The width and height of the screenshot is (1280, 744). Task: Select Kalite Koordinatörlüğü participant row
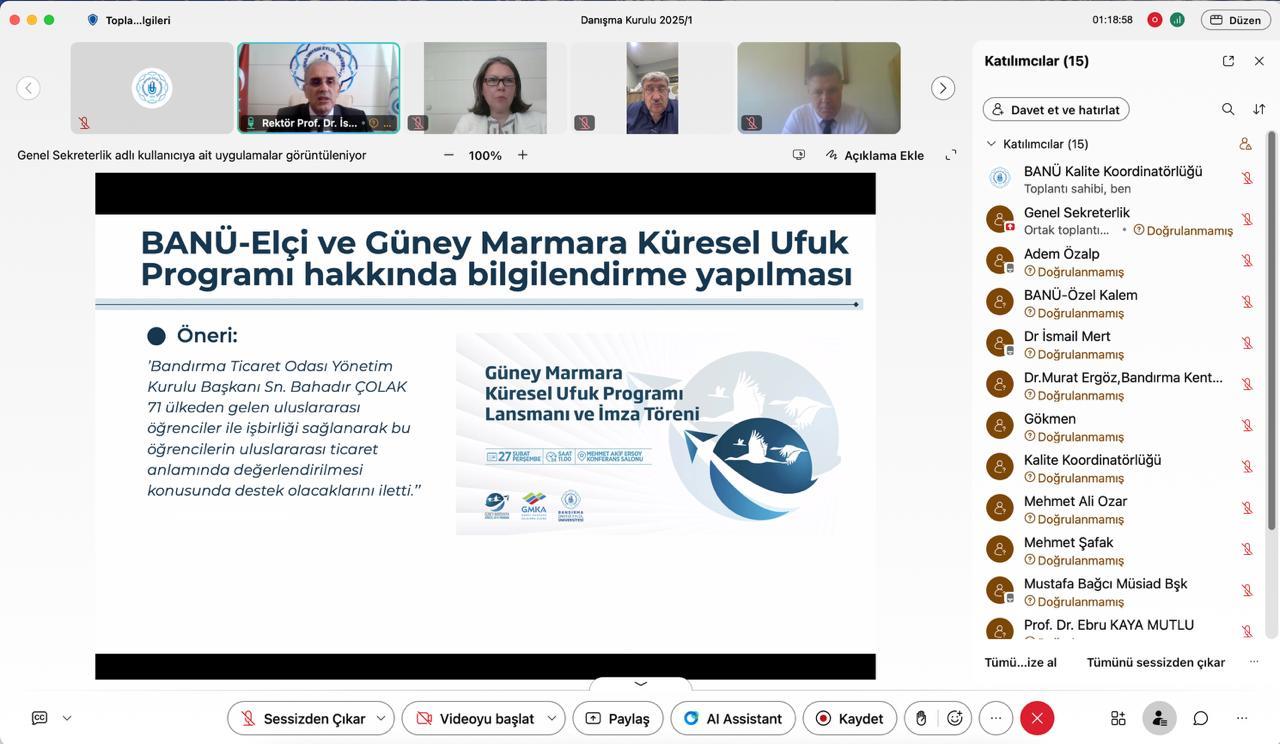1120,467
